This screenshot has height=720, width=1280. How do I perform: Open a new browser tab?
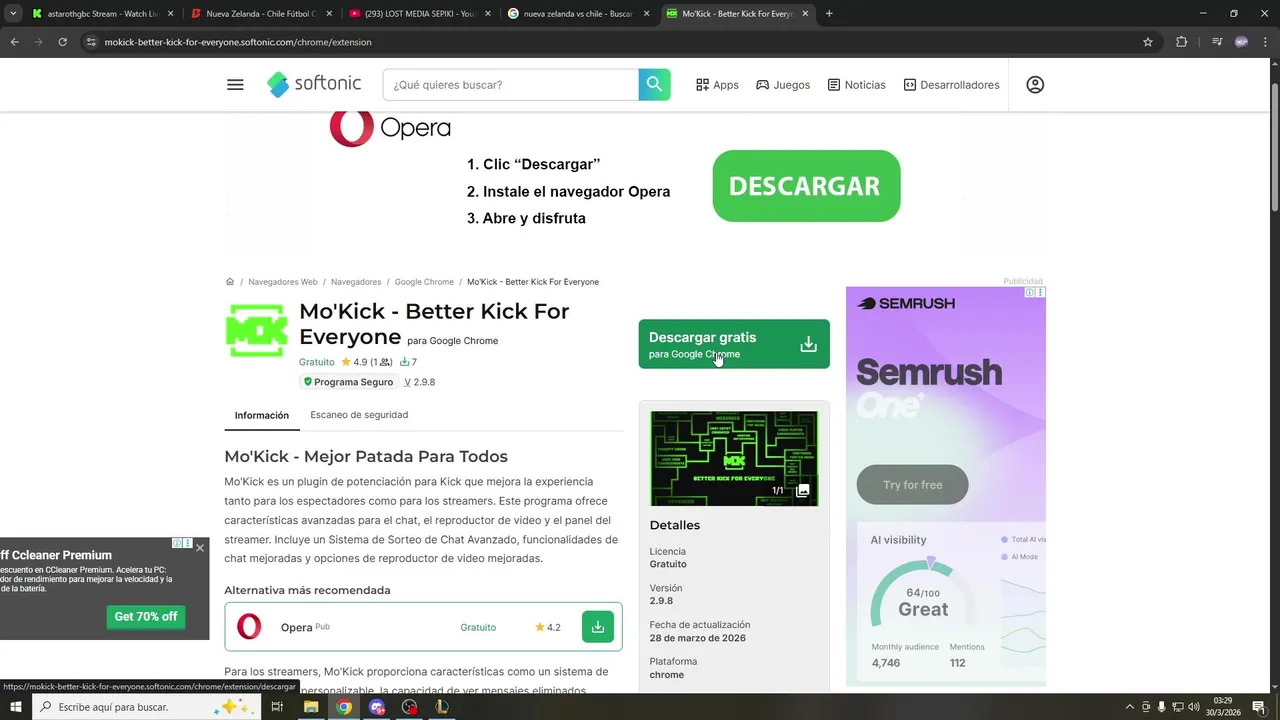(829, 14)
